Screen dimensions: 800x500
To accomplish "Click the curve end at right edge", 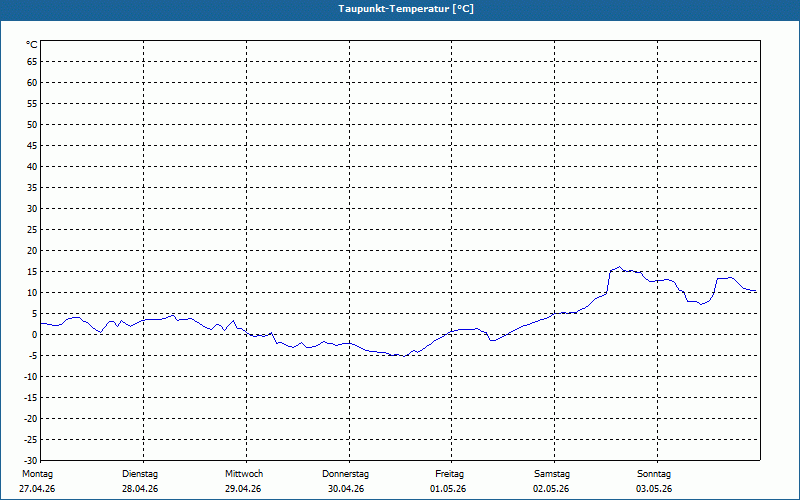I will pos(756,291).
